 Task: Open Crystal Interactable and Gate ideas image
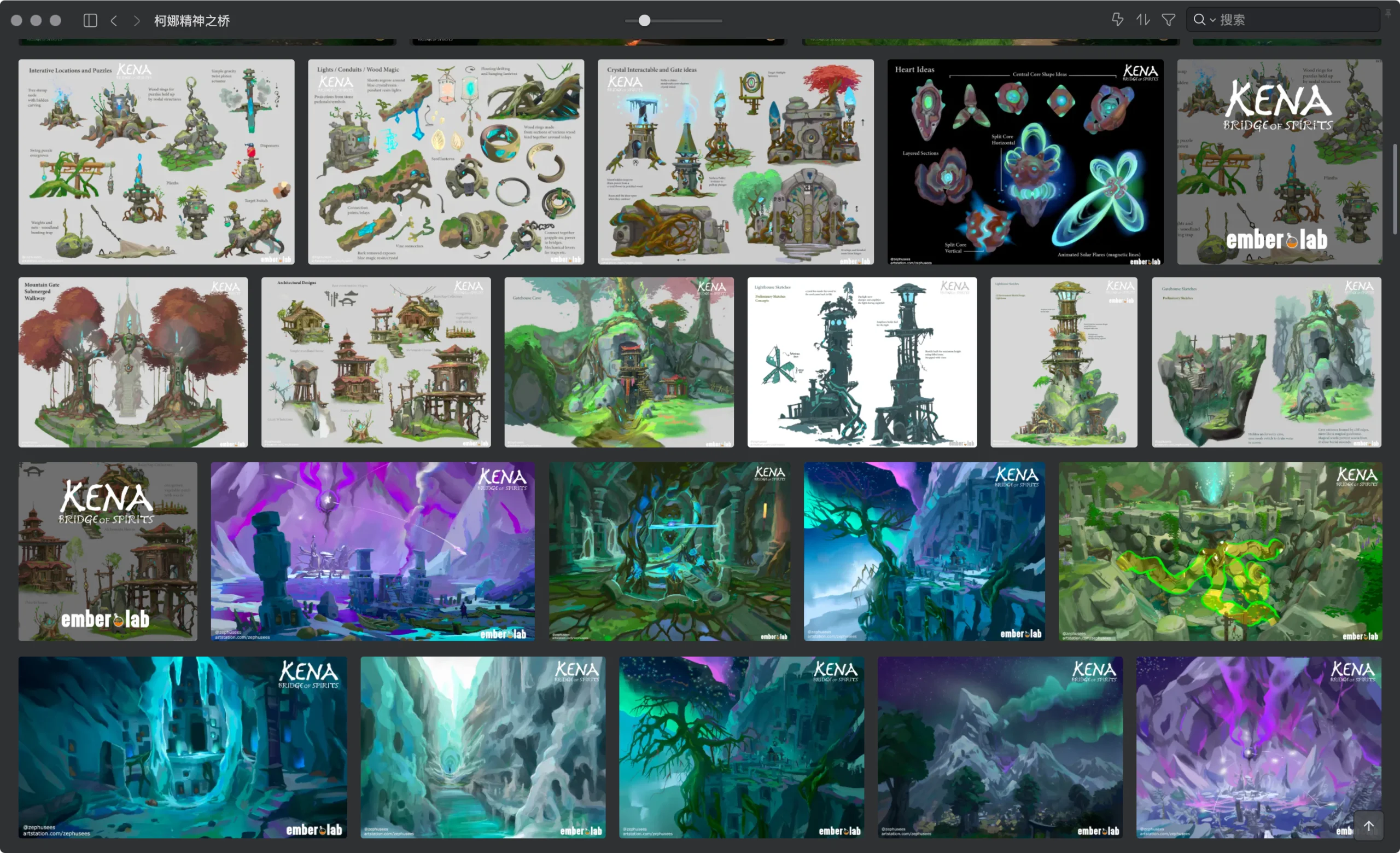[x=736, y=162]
